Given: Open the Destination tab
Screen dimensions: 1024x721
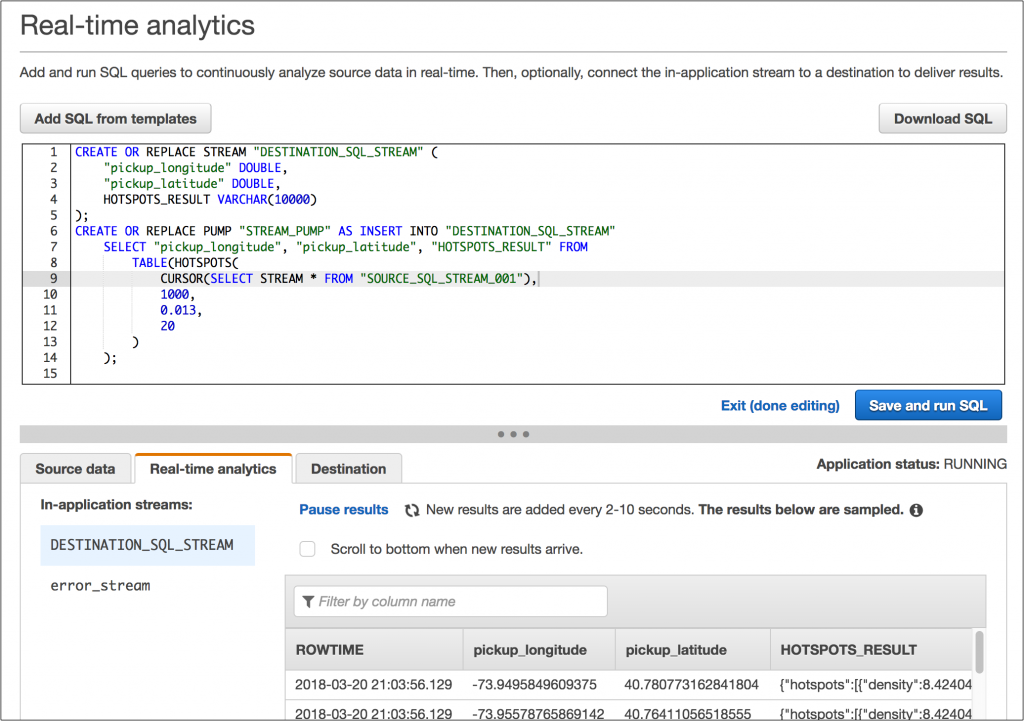Looking at the screenshot, I should click(348, 469).
